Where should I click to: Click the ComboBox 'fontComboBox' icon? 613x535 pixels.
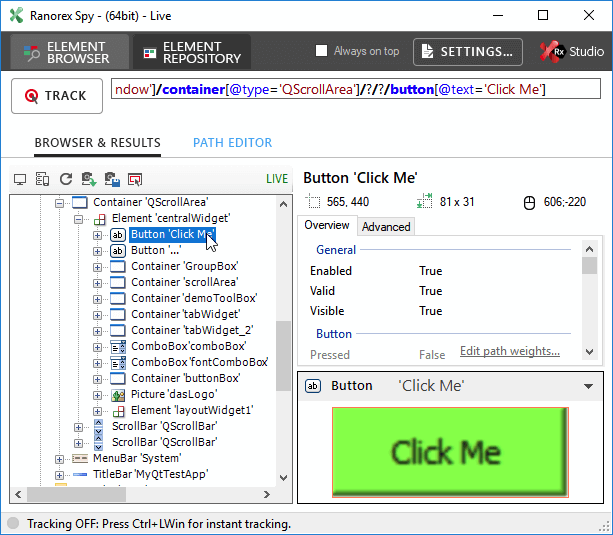[x=118, y=363]
